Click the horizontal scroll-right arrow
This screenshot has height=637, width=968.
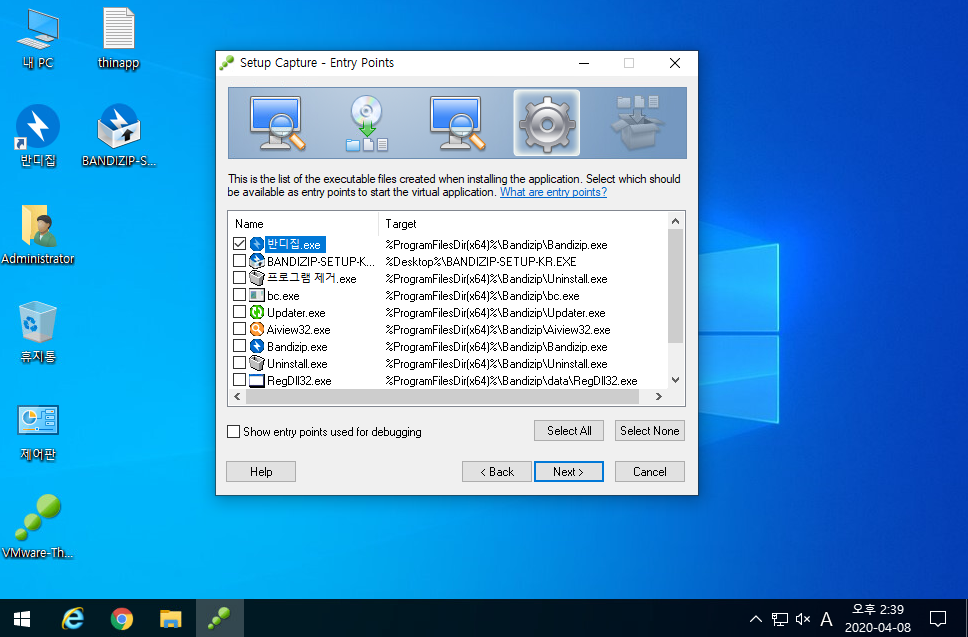pyautogui.click(x=659, y=396)
